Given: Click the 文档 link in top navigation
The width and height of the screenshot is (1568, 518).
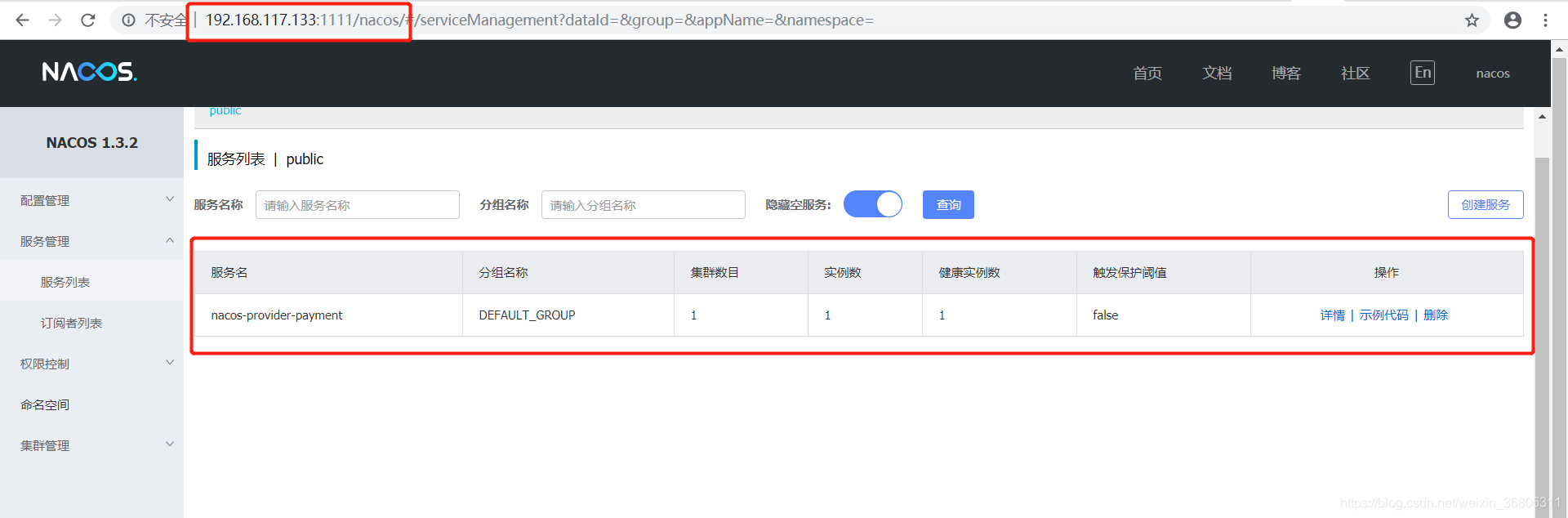Looking at the screenshot, I should (x=1216, y=73).
